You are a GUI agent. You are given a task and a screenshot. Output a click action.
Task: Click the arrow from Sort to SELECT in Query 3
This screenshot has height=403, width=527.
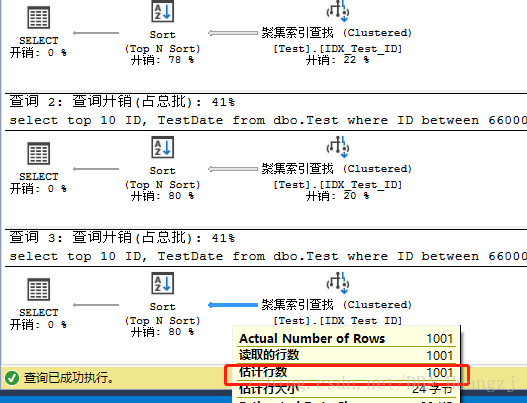coord(96,305)
